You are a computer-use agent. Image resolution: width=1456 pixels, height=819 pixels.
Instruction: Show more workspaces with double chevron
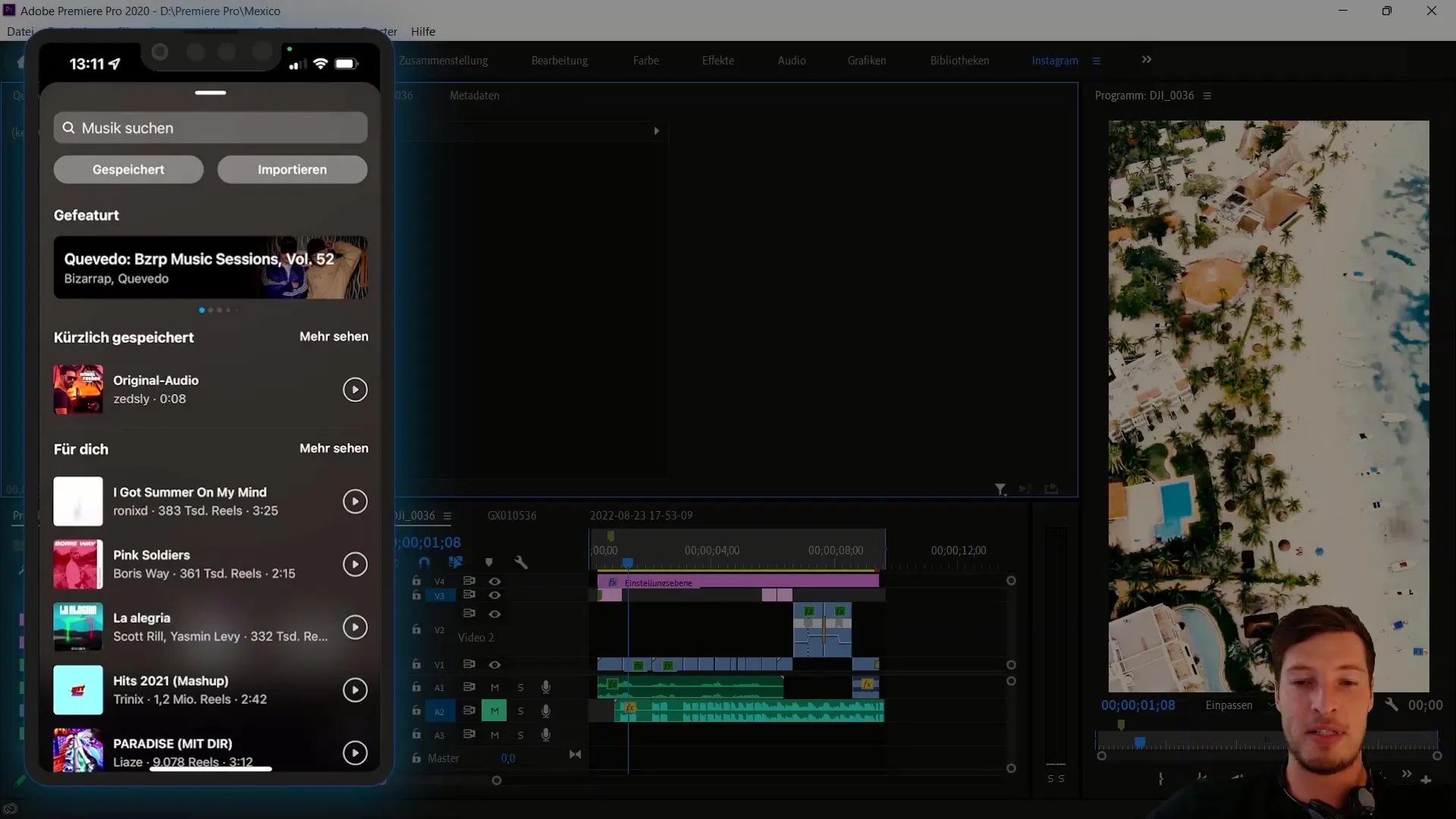point(1147,59)
